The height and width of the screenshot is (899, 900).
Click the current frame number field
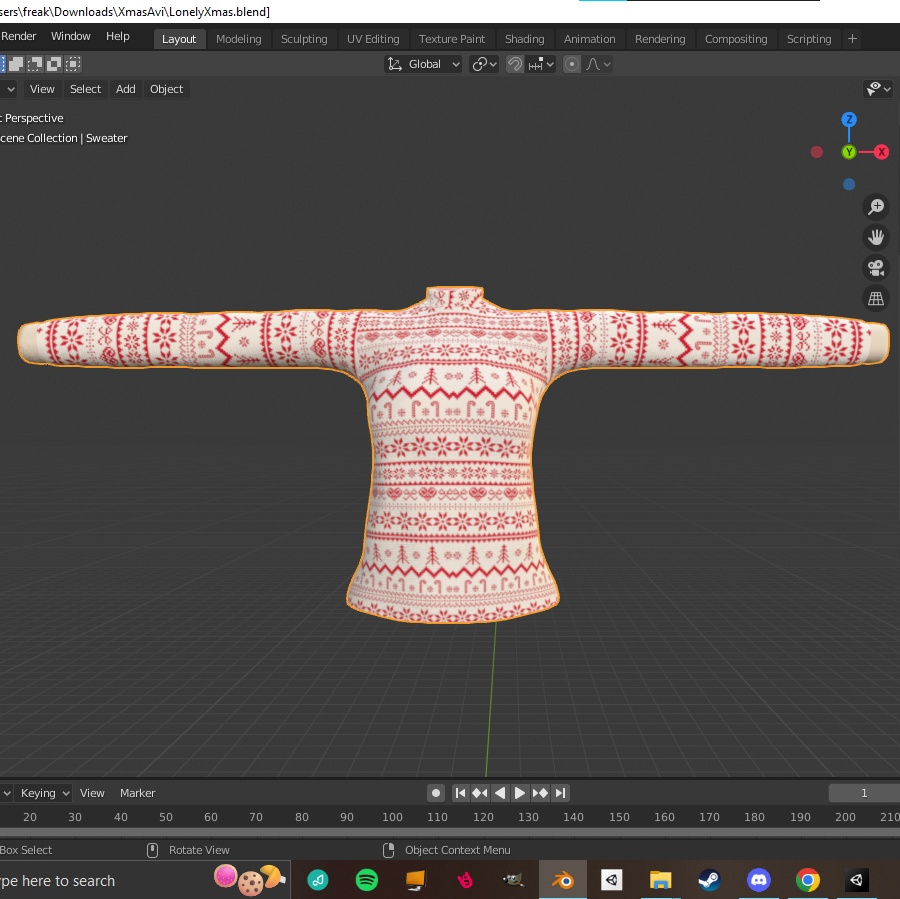863,792
